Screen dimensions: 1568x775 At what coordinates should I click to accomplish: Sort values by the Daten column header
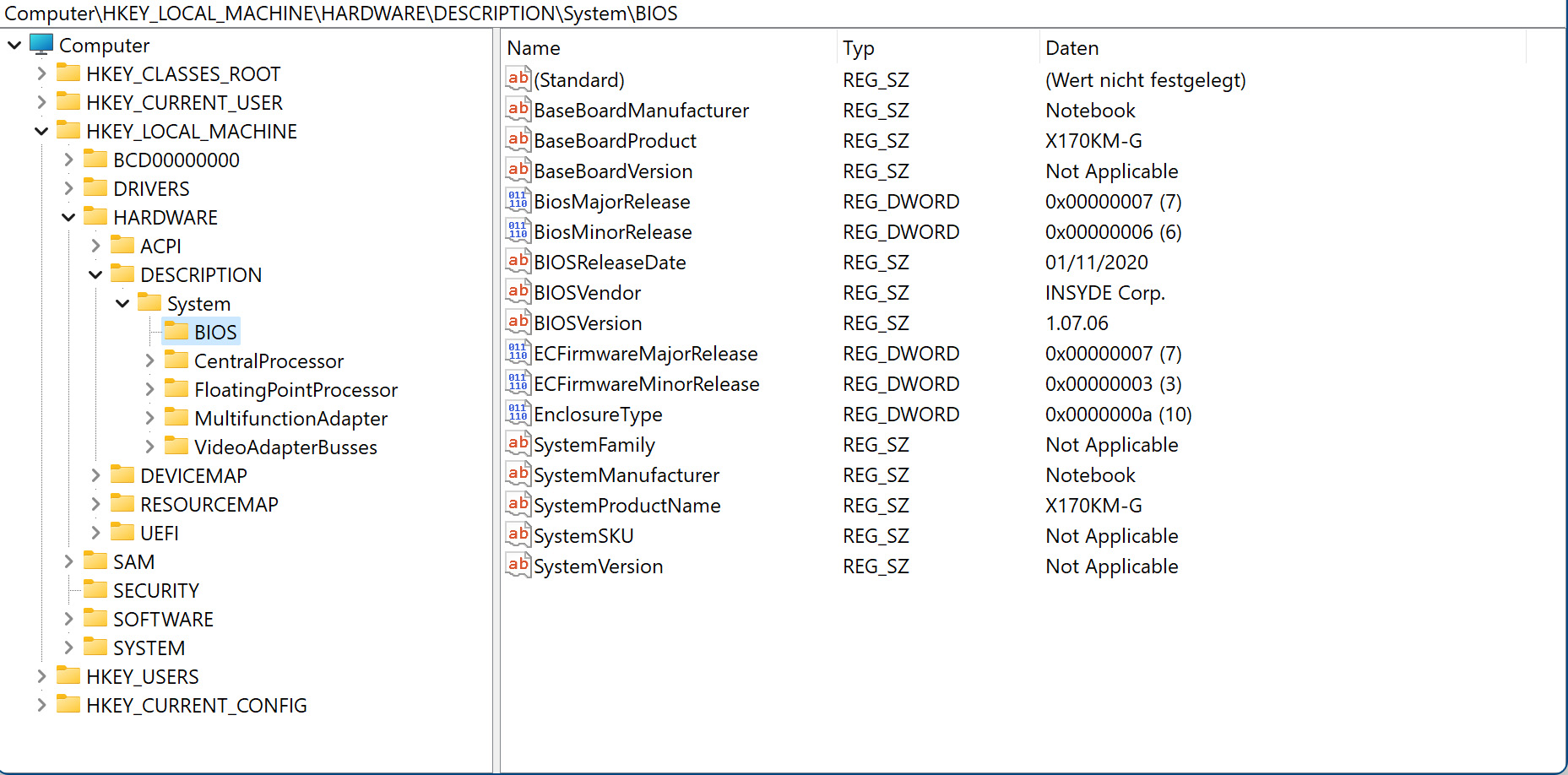click(1283, 48)
